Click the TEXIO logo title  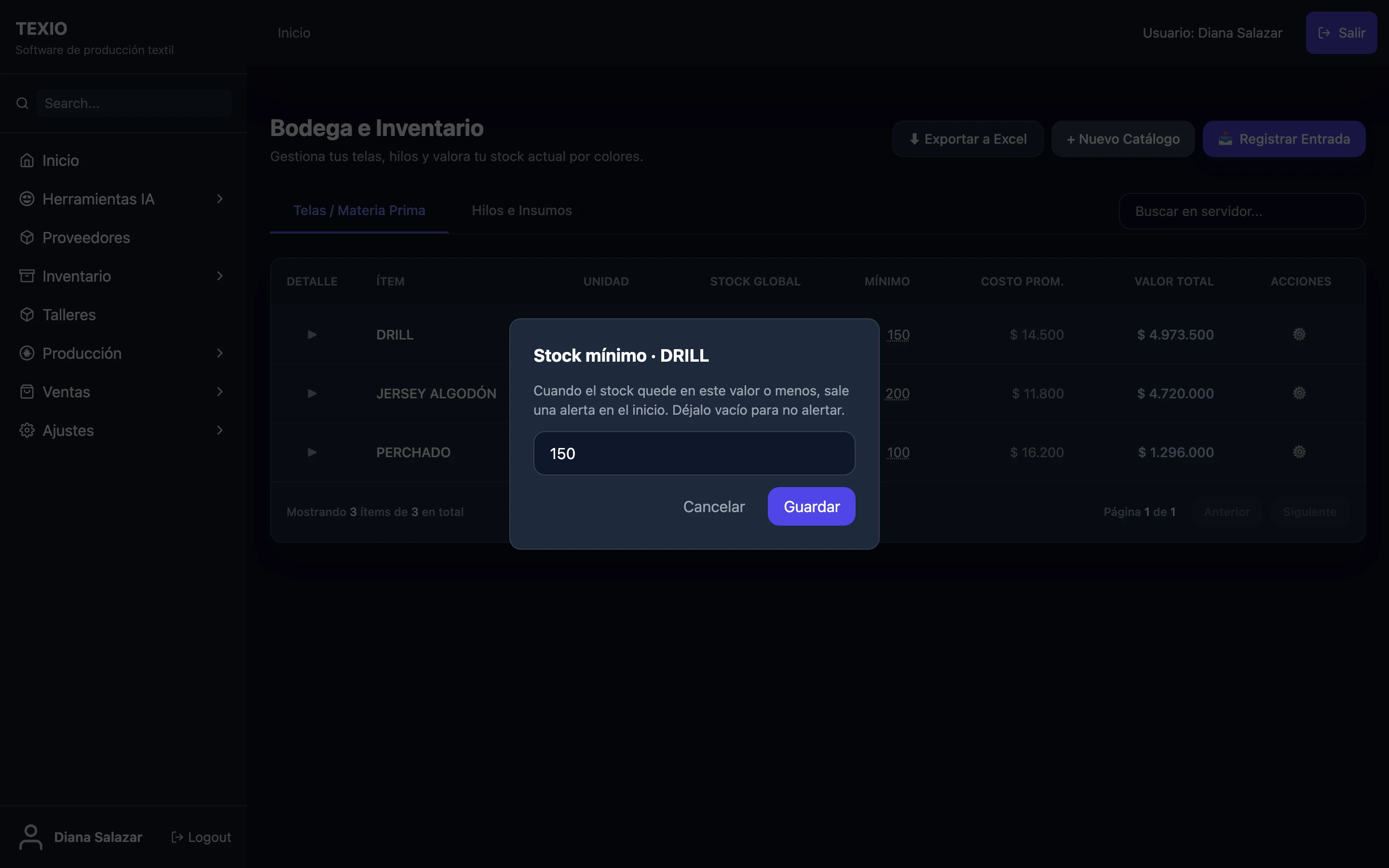point(41,29)
